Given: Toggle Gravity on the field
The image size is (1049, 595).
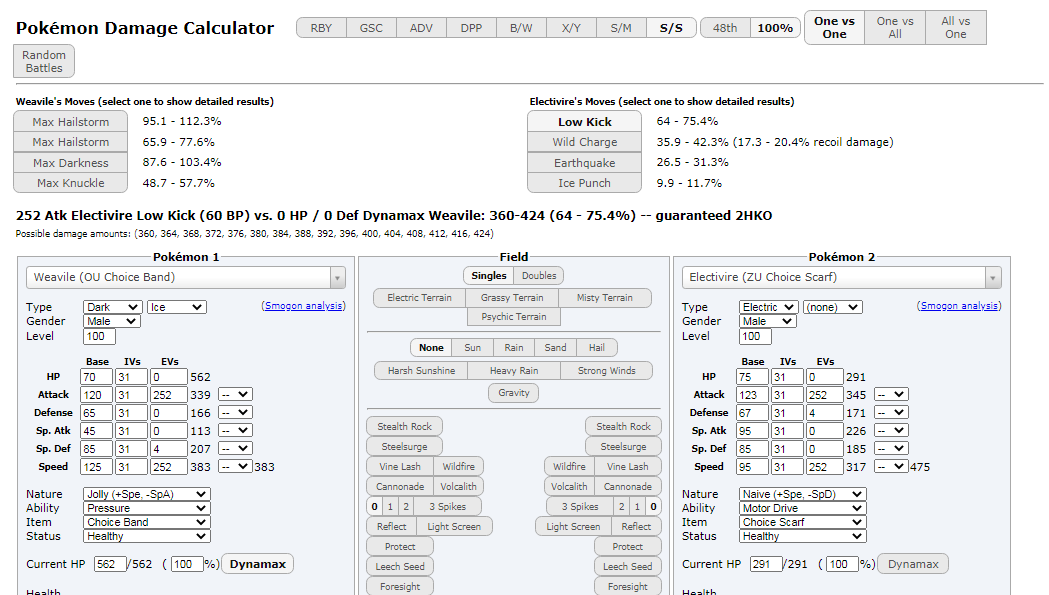Looking at the screenshot, I should pos(514,393).
